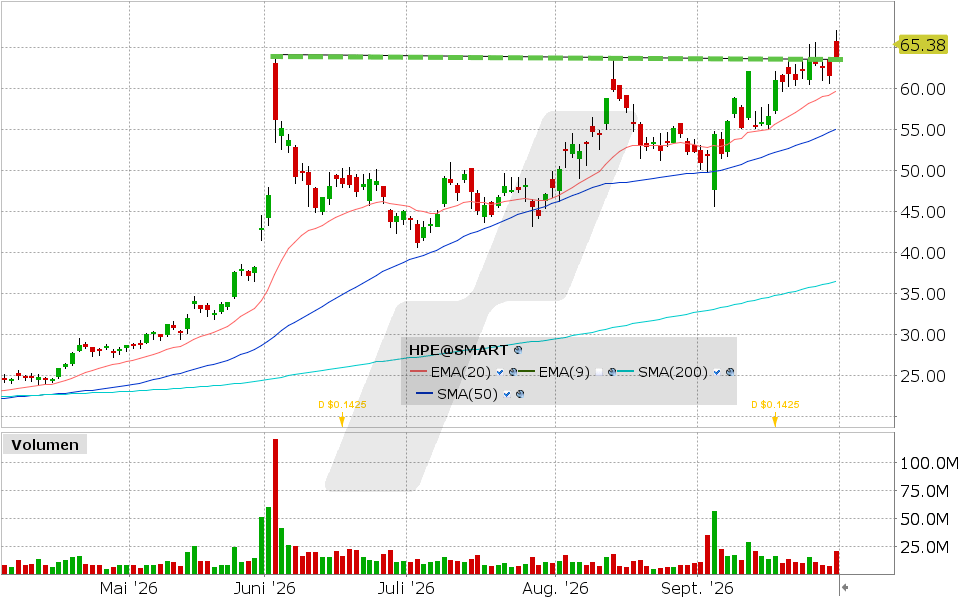Click the Mai '26 date label
The height and width of the screenshot is (600, 960).
(x=128, y=588)
